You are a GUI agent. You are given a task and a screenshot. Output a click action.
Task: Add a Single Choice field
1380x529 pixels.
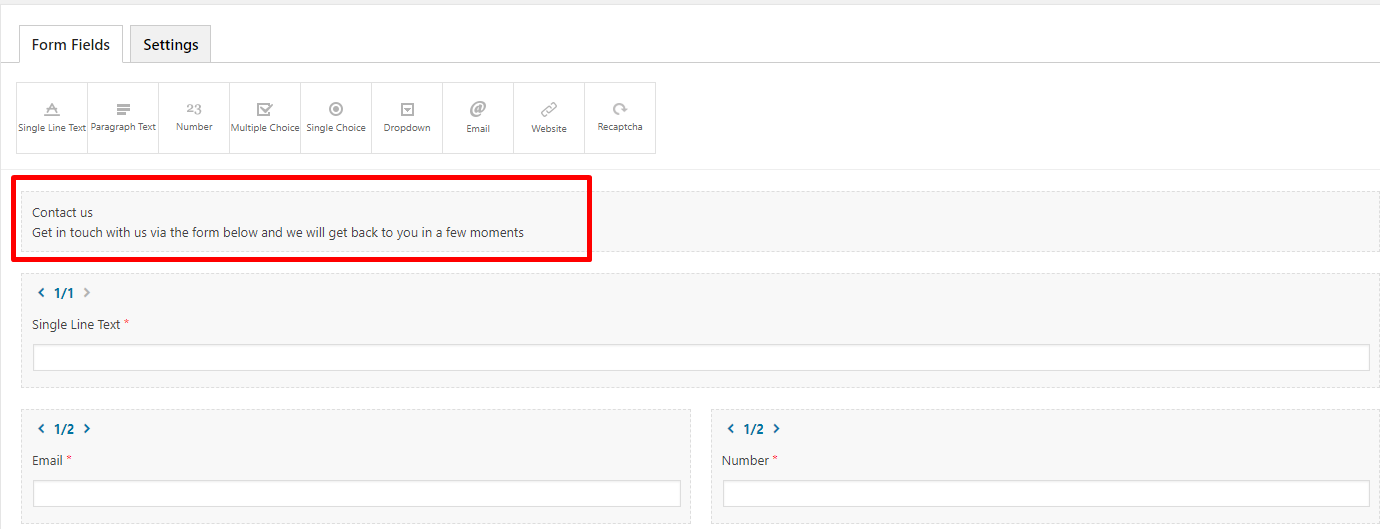[336, 118]
